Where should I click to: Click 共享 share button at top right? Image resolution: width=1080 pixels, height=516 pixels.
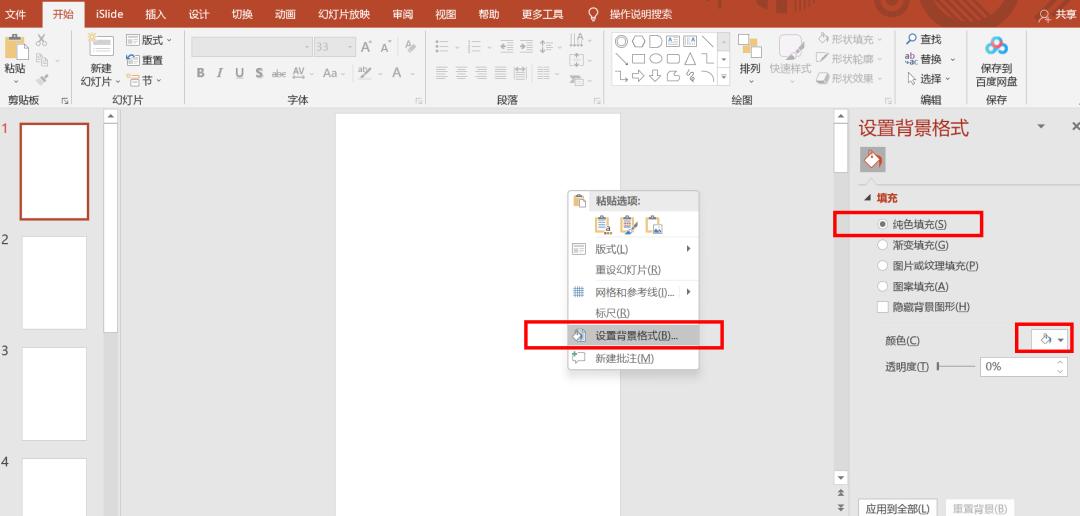pyautogui.click(x=1058, y=14)
